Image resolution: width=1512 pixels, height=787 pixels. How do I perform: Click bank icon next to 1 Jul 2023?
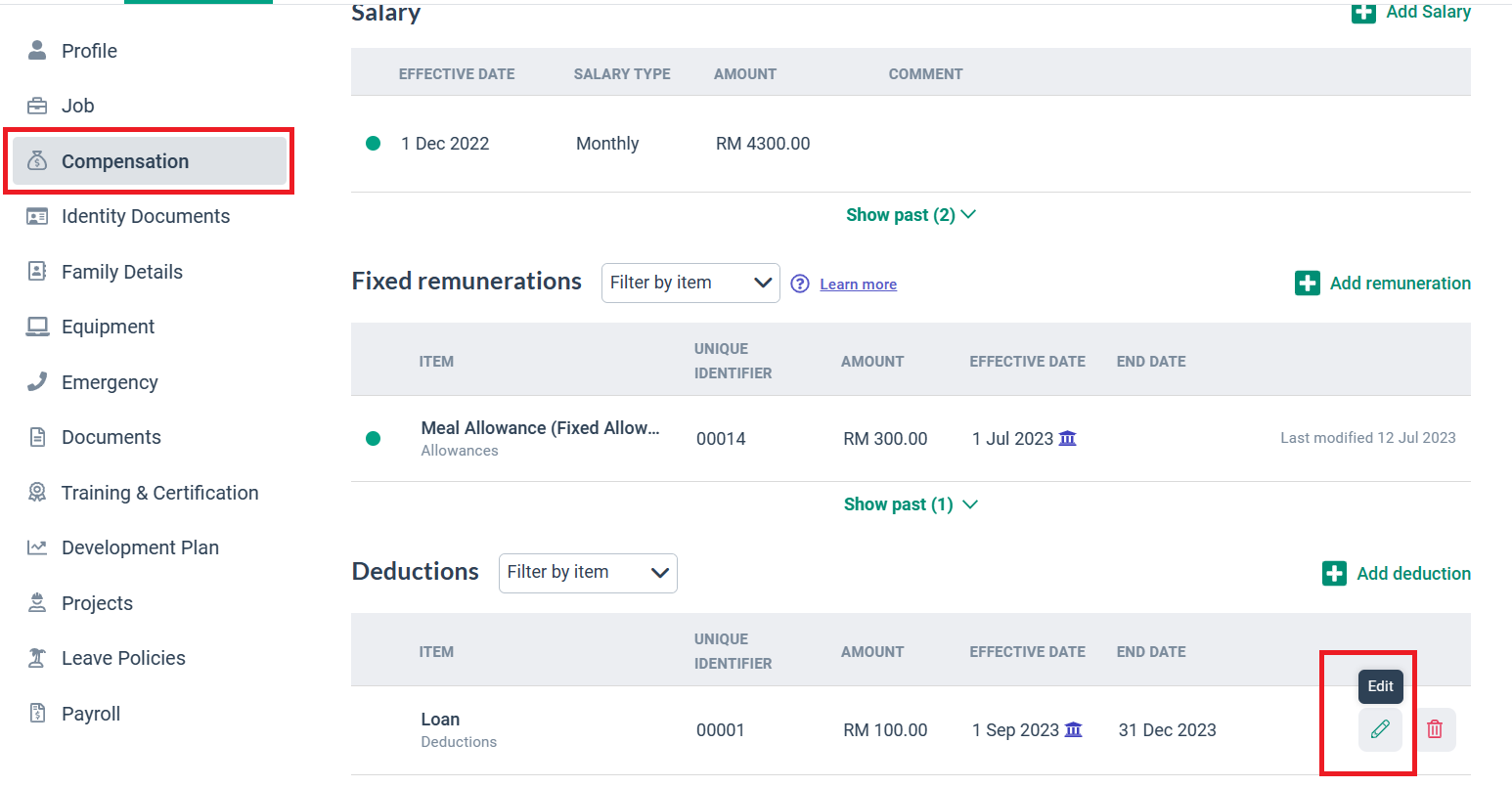[1068, 438]
